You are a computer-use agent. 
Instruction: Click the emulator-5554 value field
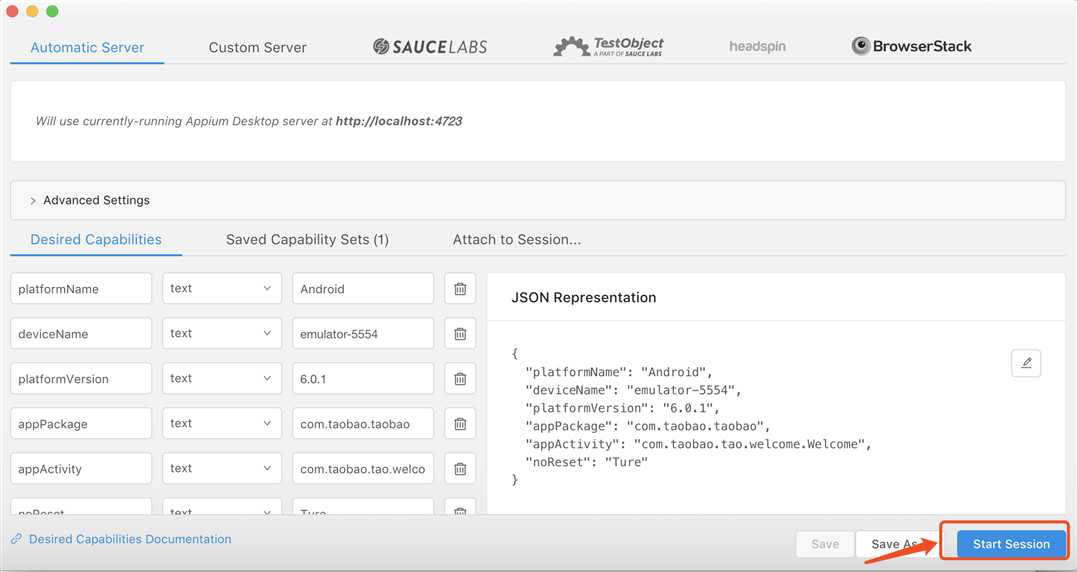coord(363,334)
